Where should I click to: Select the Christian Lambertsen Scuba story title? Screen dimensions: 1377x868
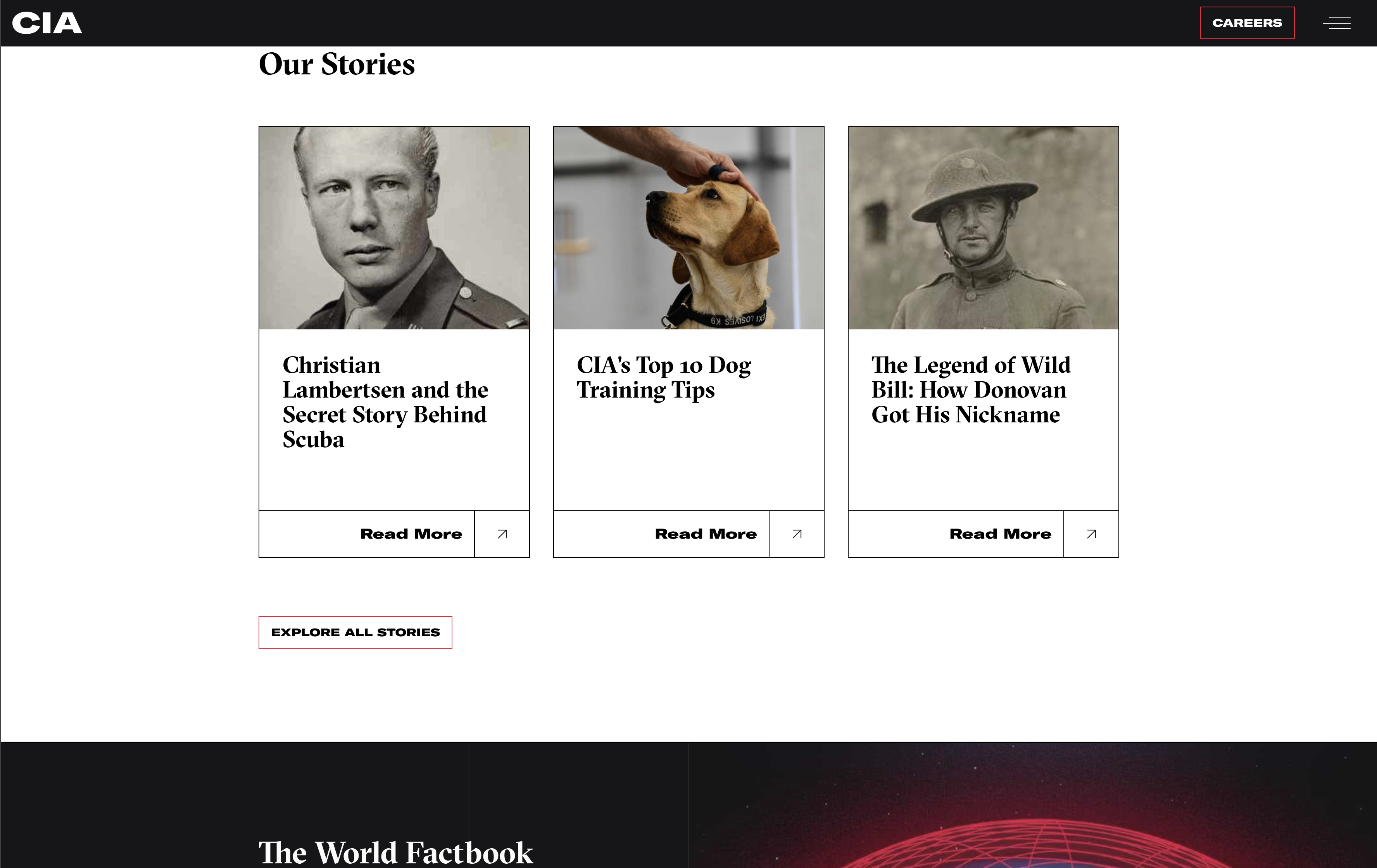385,402
